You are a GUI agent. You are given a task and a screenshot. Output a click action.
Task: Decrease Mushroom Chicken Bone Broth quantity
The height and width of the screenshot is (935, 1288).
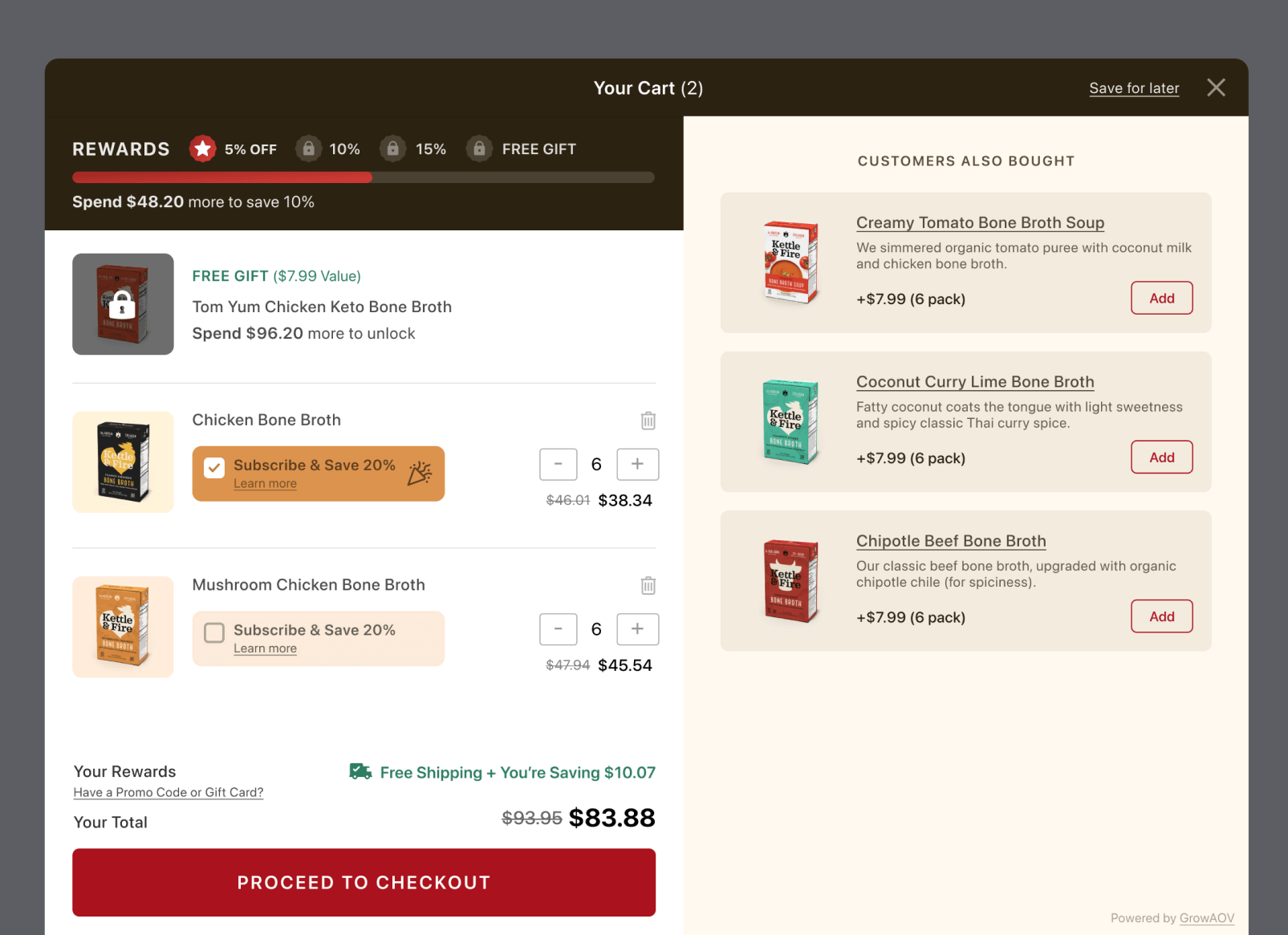coord(559,629)
